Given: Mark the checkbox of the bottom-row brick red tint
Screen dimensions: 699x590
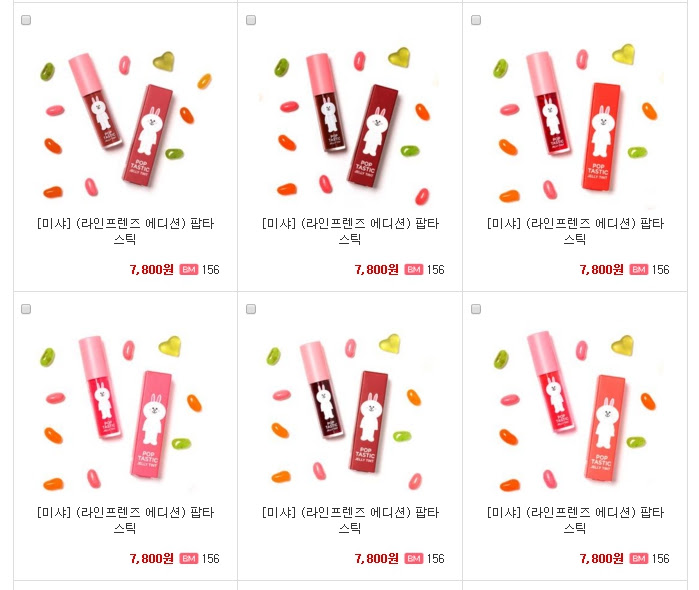Looking at the screenshot, I should coord(251,309).
